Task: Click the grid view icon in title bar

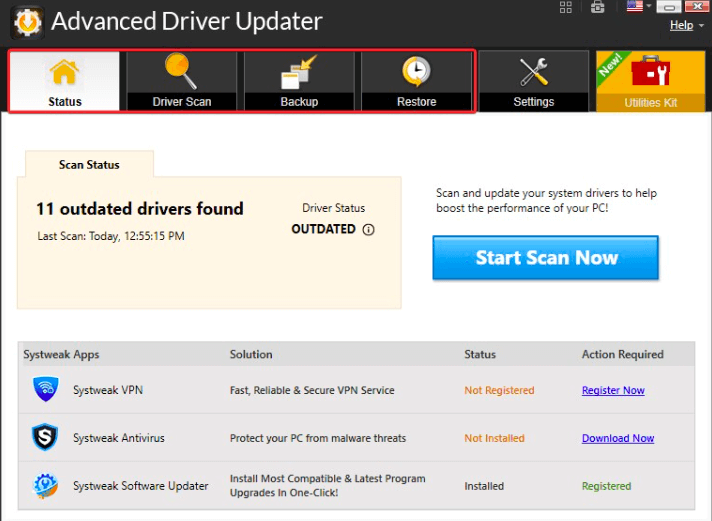Action: point(566,7)
